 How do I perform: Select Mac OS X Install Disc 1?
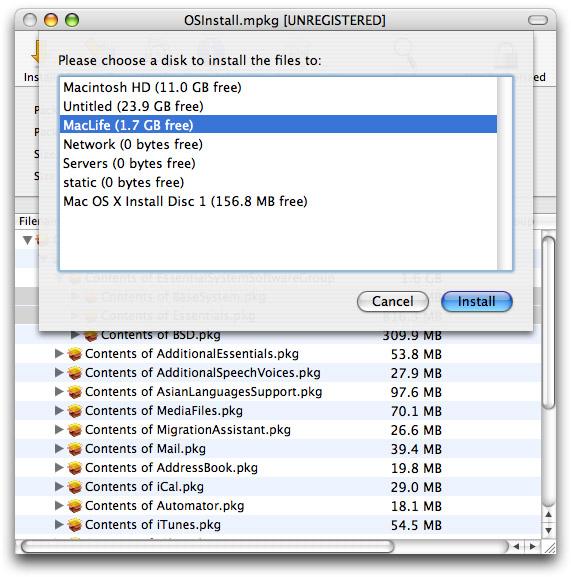pos(278,201)
